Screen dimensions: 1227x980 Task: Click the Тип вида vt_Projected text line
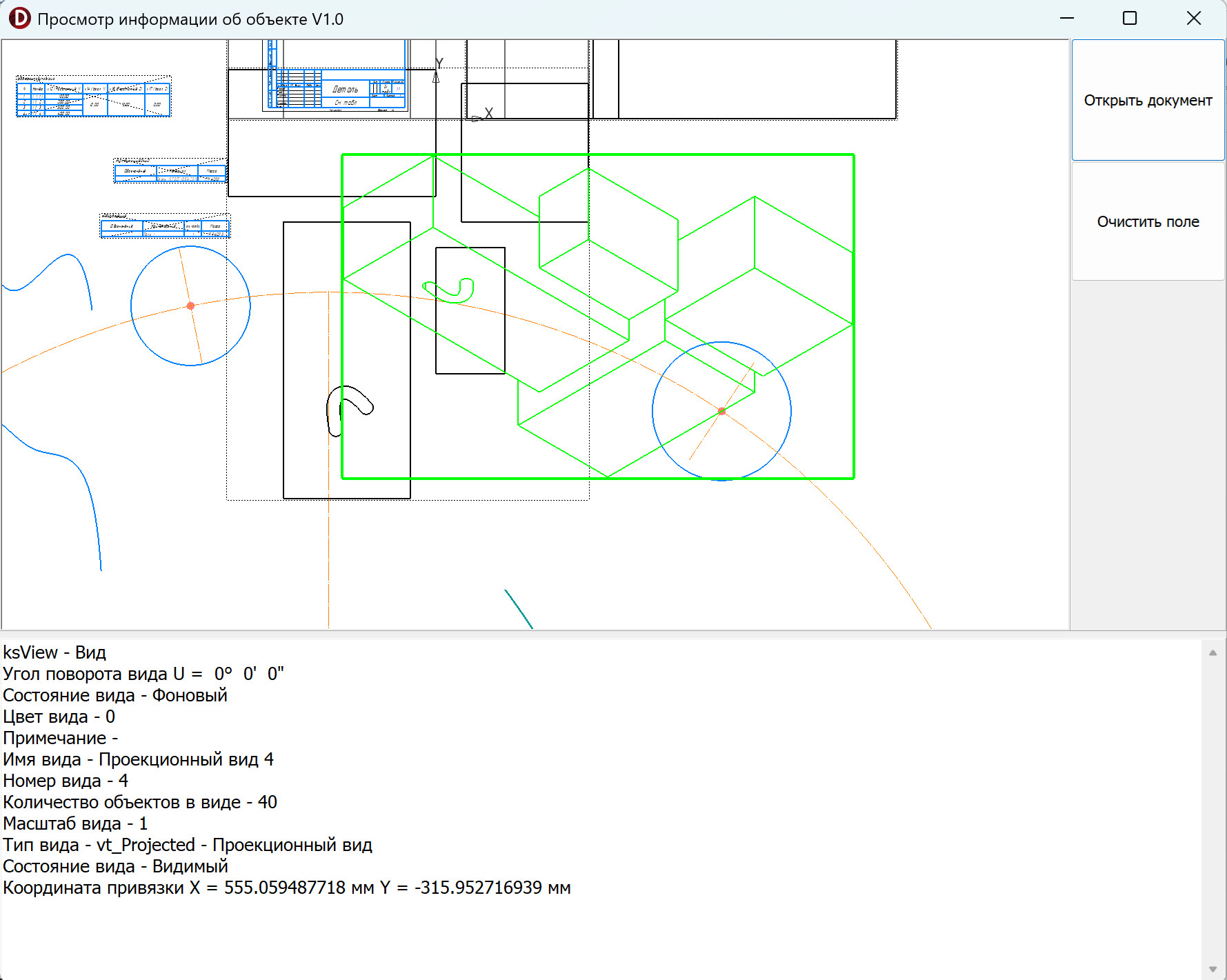pyautogui.click(x=188, y=845)
